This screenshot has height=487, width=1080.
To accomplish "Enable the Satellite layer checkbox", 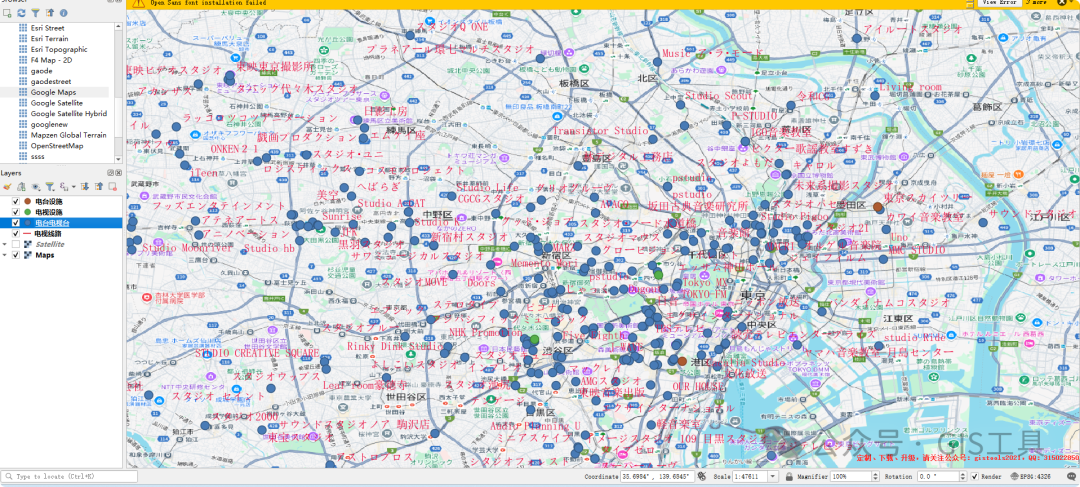I will tap(16, 244).
